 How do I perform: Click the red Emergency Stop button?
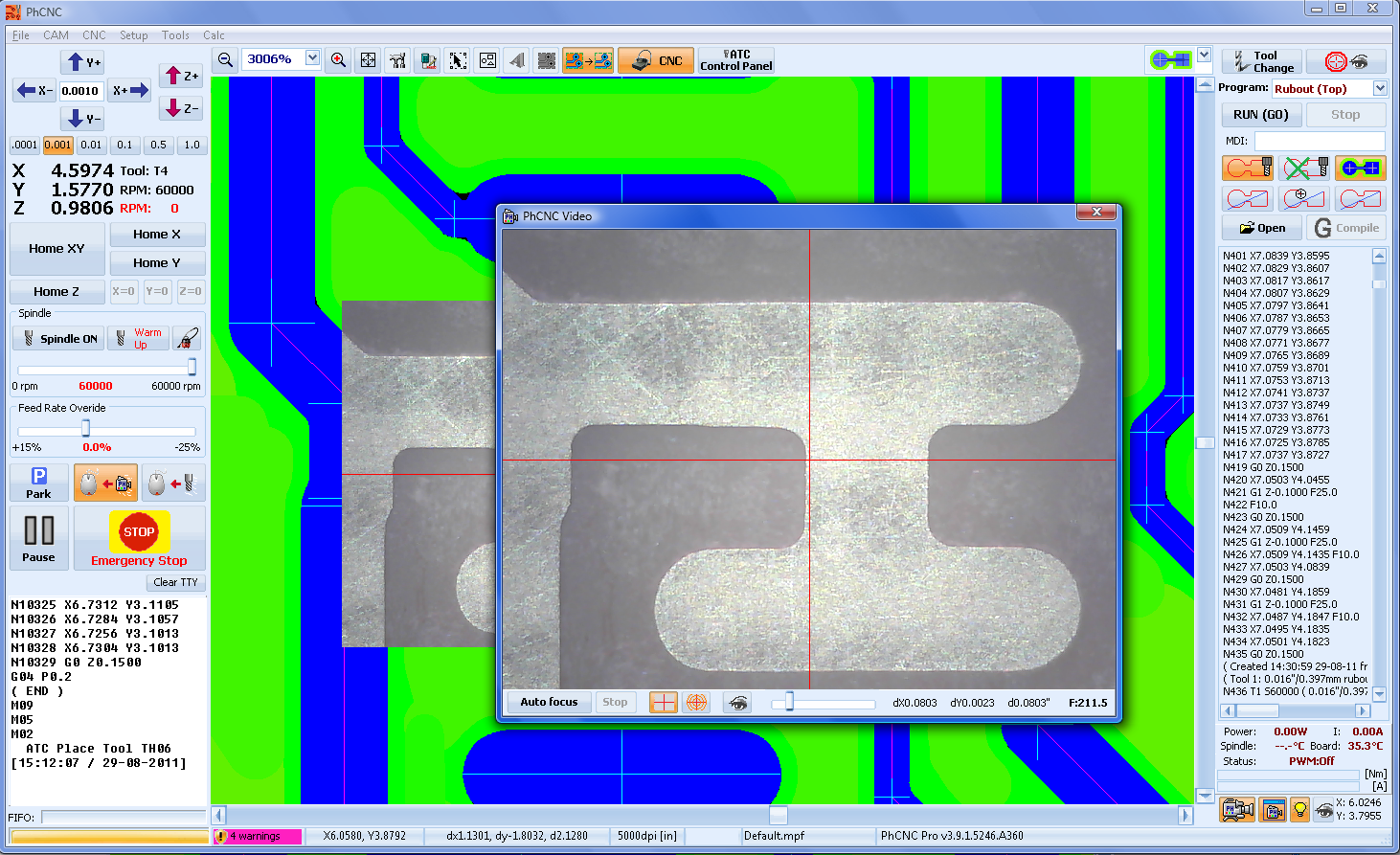(x=139, y=538)
